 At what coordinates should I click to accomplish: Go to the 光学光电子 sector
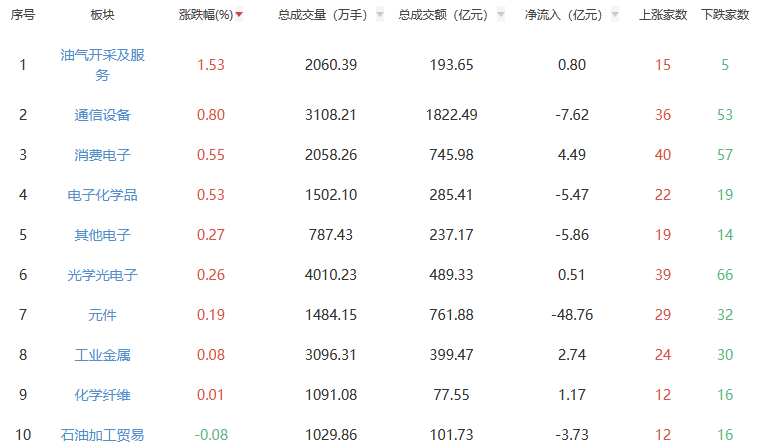102,275
